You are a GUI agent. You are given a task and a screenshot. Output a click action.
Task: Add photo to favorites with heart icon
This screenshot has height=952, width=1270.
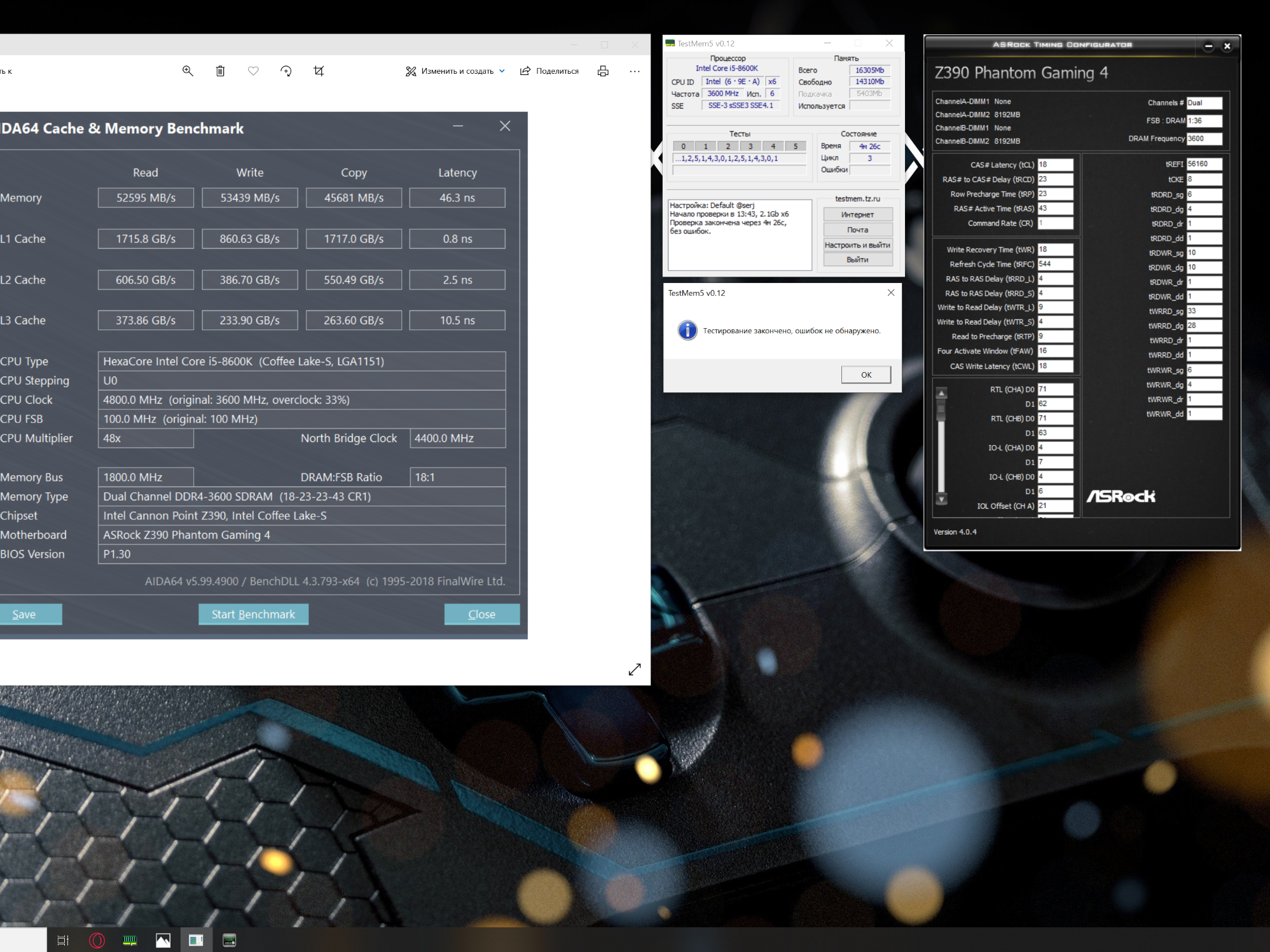click(253, 71)
